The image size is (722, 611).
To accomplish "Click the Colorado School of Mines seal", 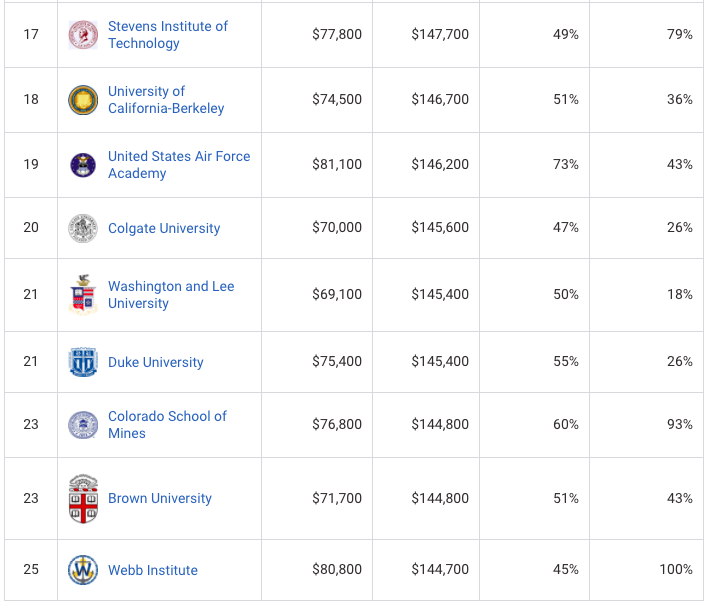I will coord(83,425).
